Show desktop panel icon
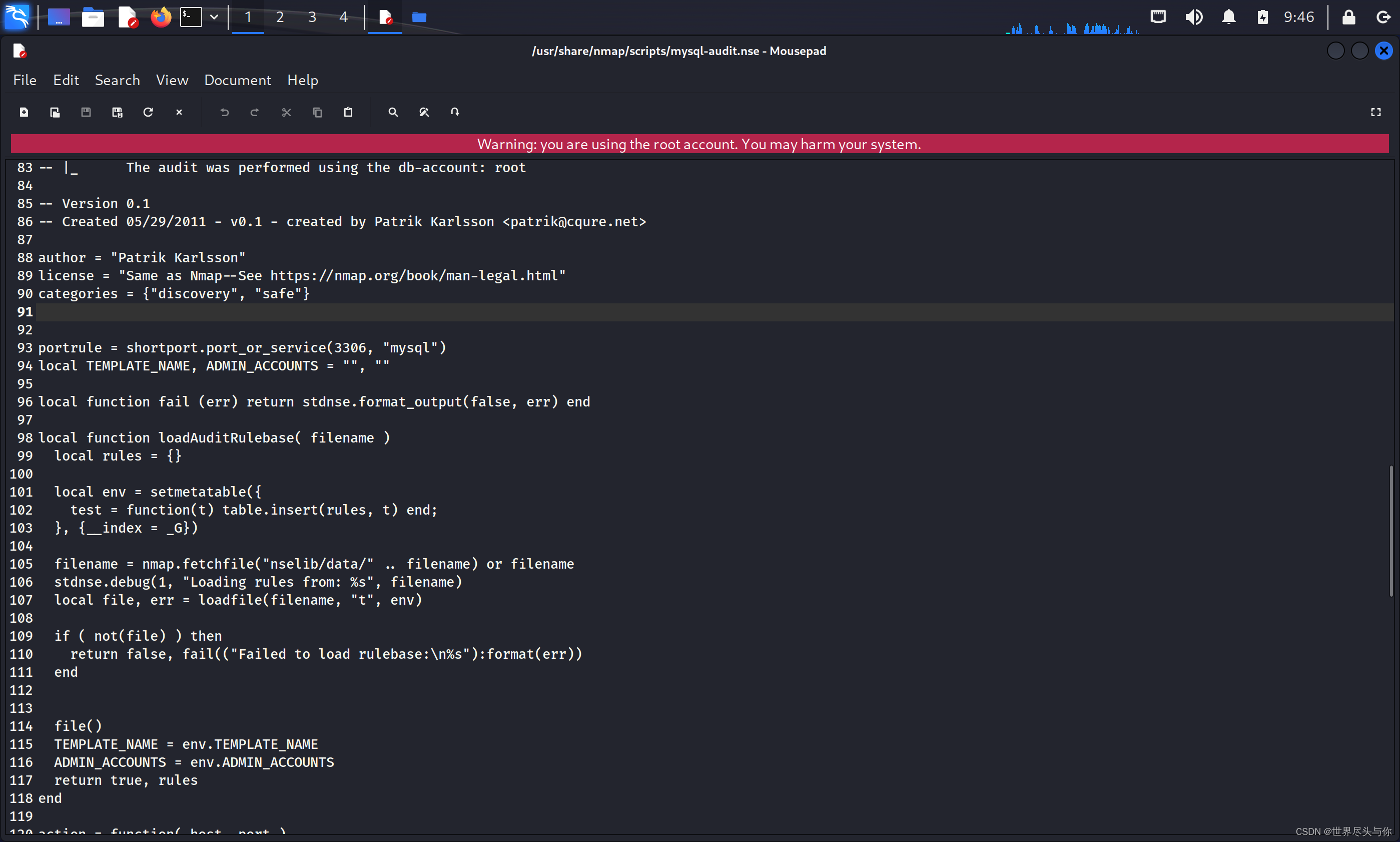 [x=59, y=17]
